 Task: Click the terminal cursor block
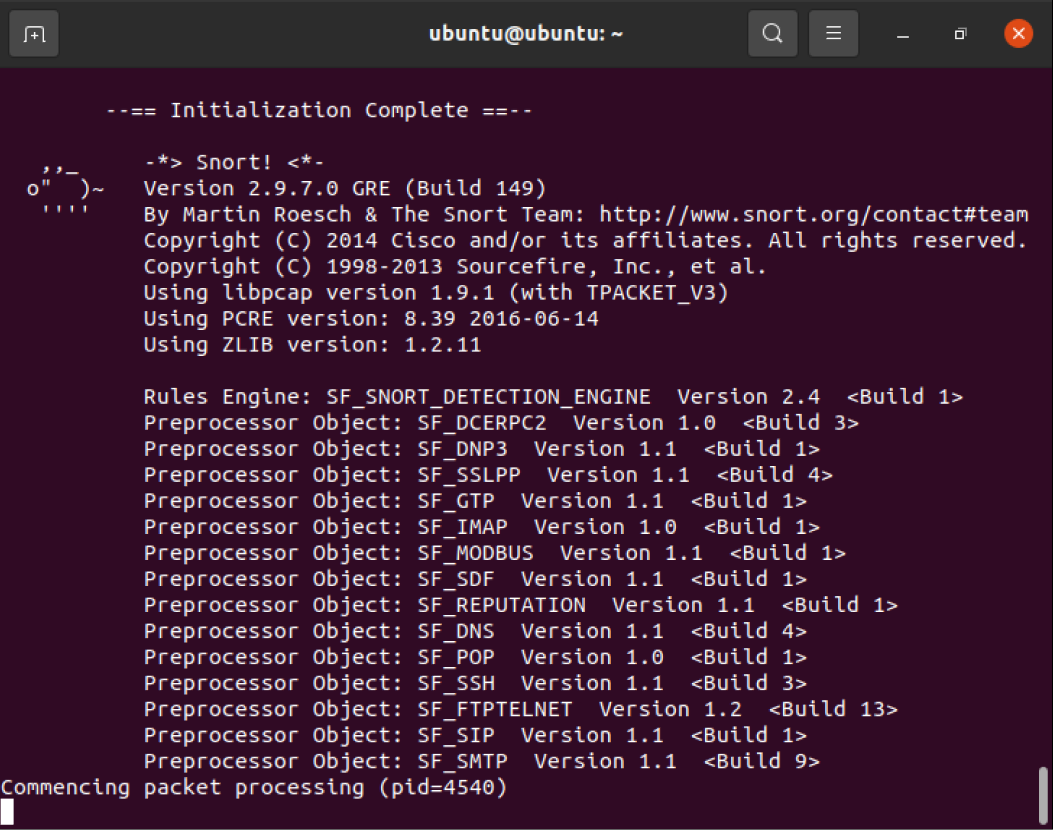pyautogui.click(x=7, y=812)
